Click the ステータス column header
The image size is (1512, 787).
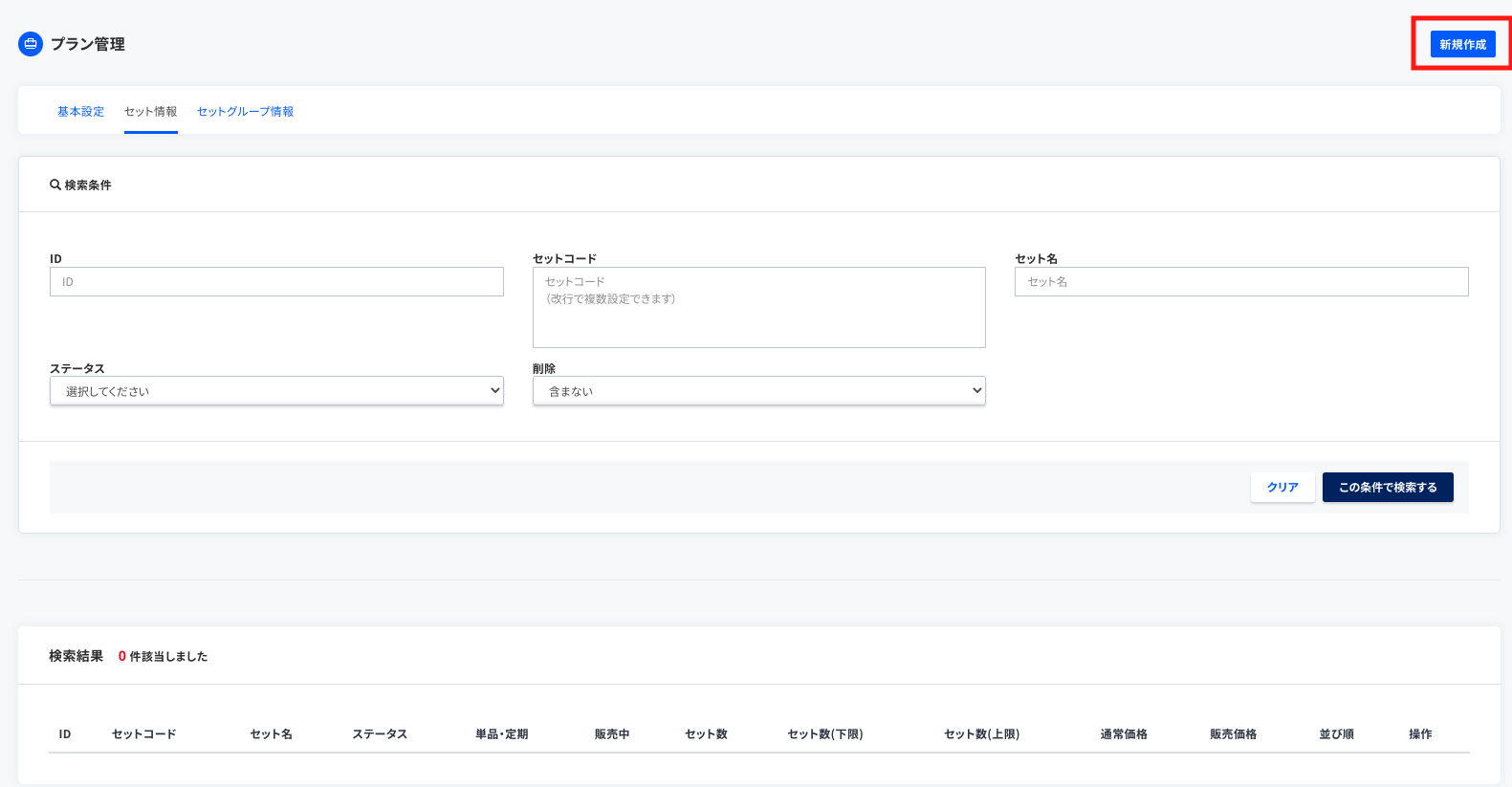coord(380,734)
